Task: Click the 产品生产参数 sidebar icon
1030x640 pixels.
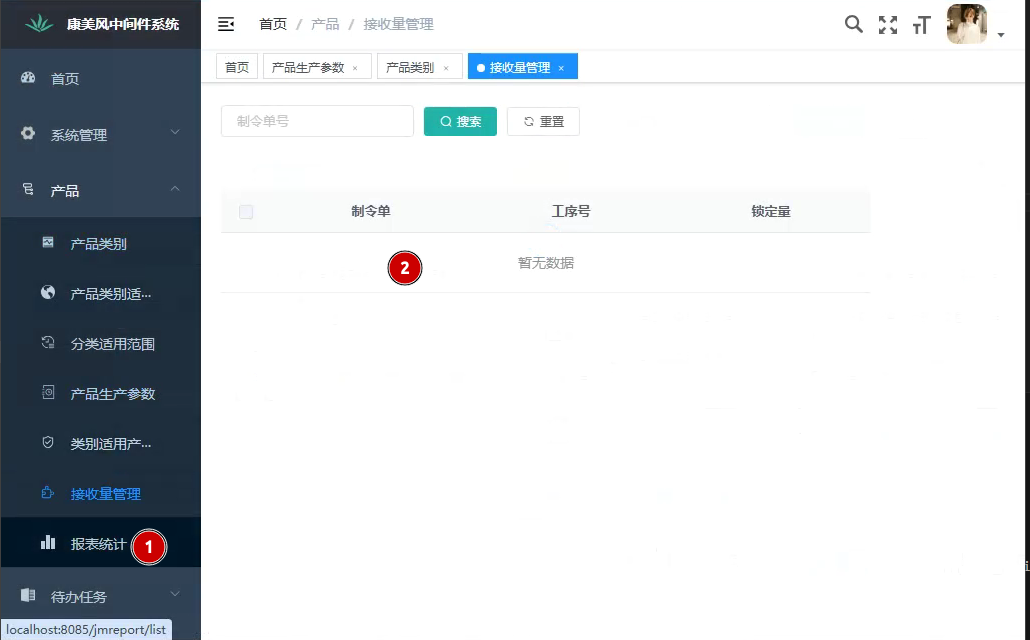Action: [48, 393]
